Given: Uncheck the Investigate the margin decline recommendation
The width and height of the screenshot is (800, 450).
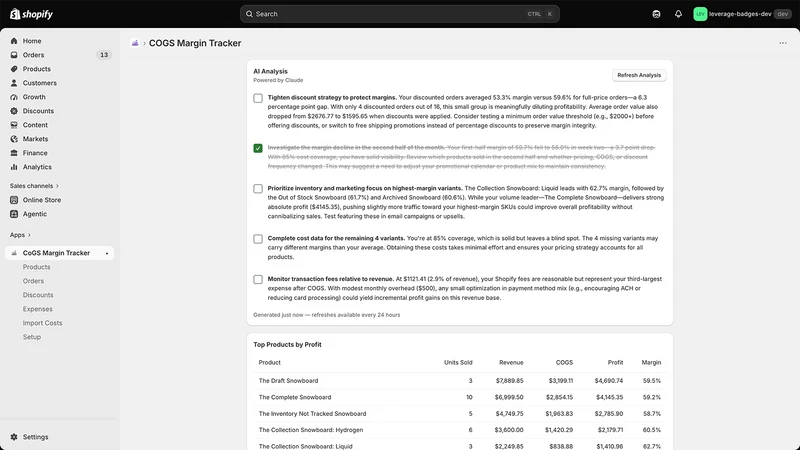Looking at the screenshot, I should point(258,148).
